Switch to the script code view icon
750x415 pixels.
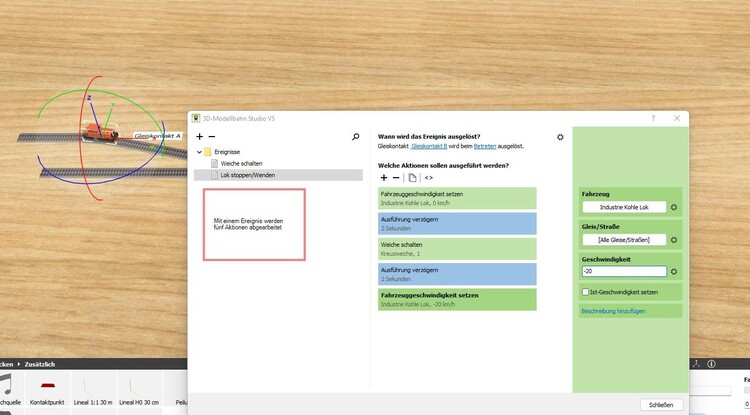click(x=429, y=178)
